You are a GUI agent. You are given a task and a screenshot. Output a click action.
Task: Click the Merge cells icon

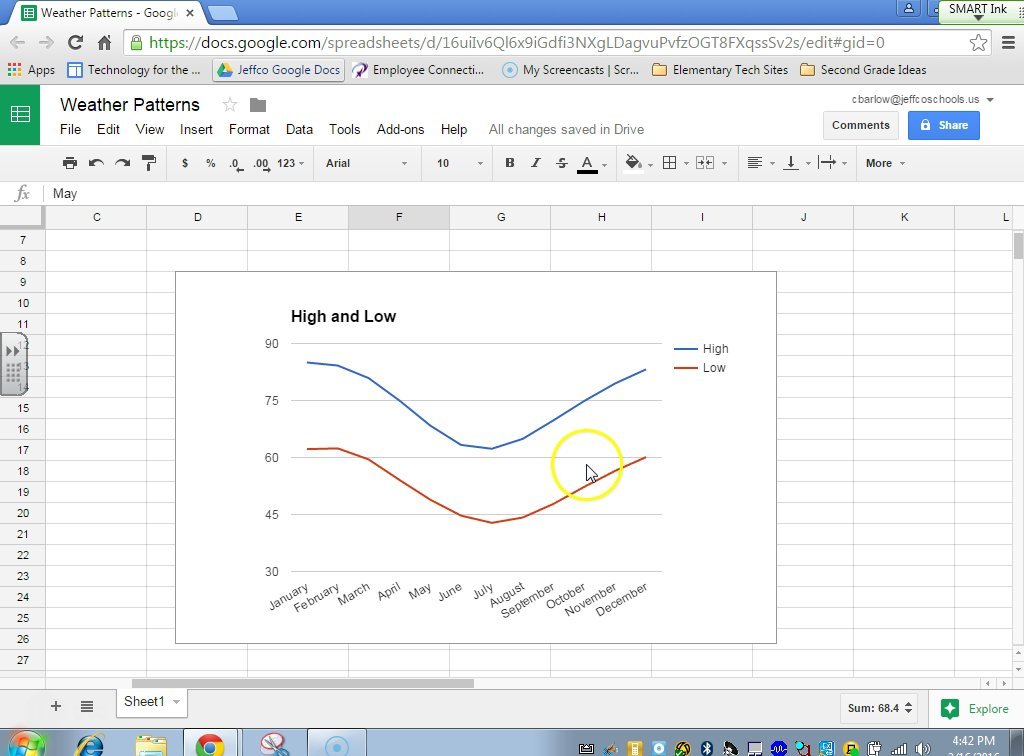click(703, 162)
